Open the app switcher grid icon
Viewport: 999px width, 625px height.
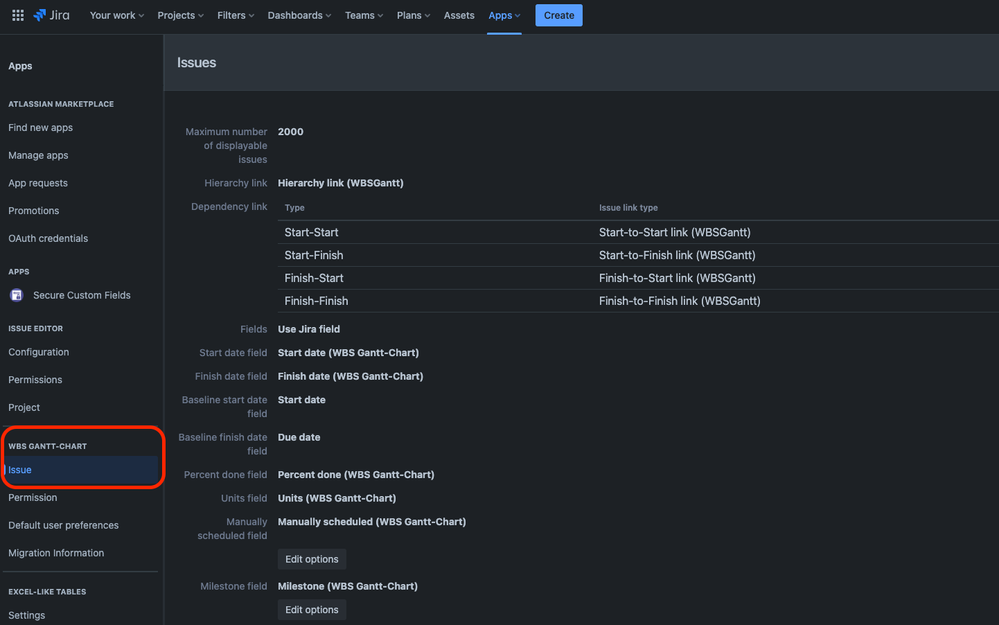pyautogui.click(x=18, y=15)
